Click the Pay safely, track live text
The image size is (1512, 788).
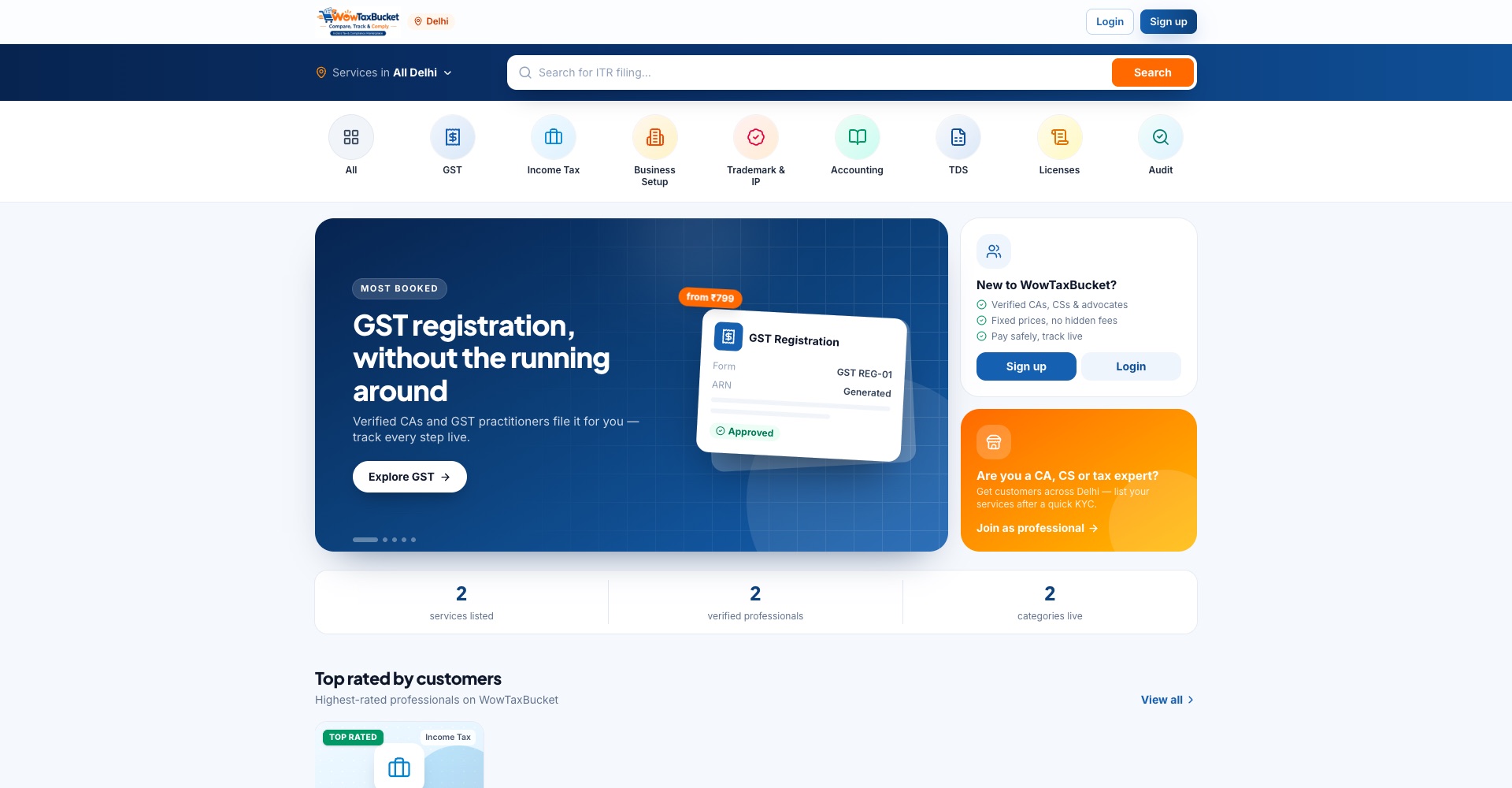pyautogui.click(x=1037, y=336)
